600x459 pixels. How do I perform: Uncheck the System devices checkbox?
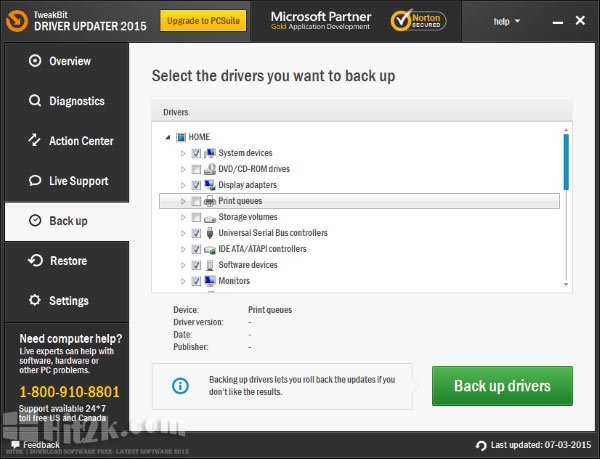tap(196, 153)
